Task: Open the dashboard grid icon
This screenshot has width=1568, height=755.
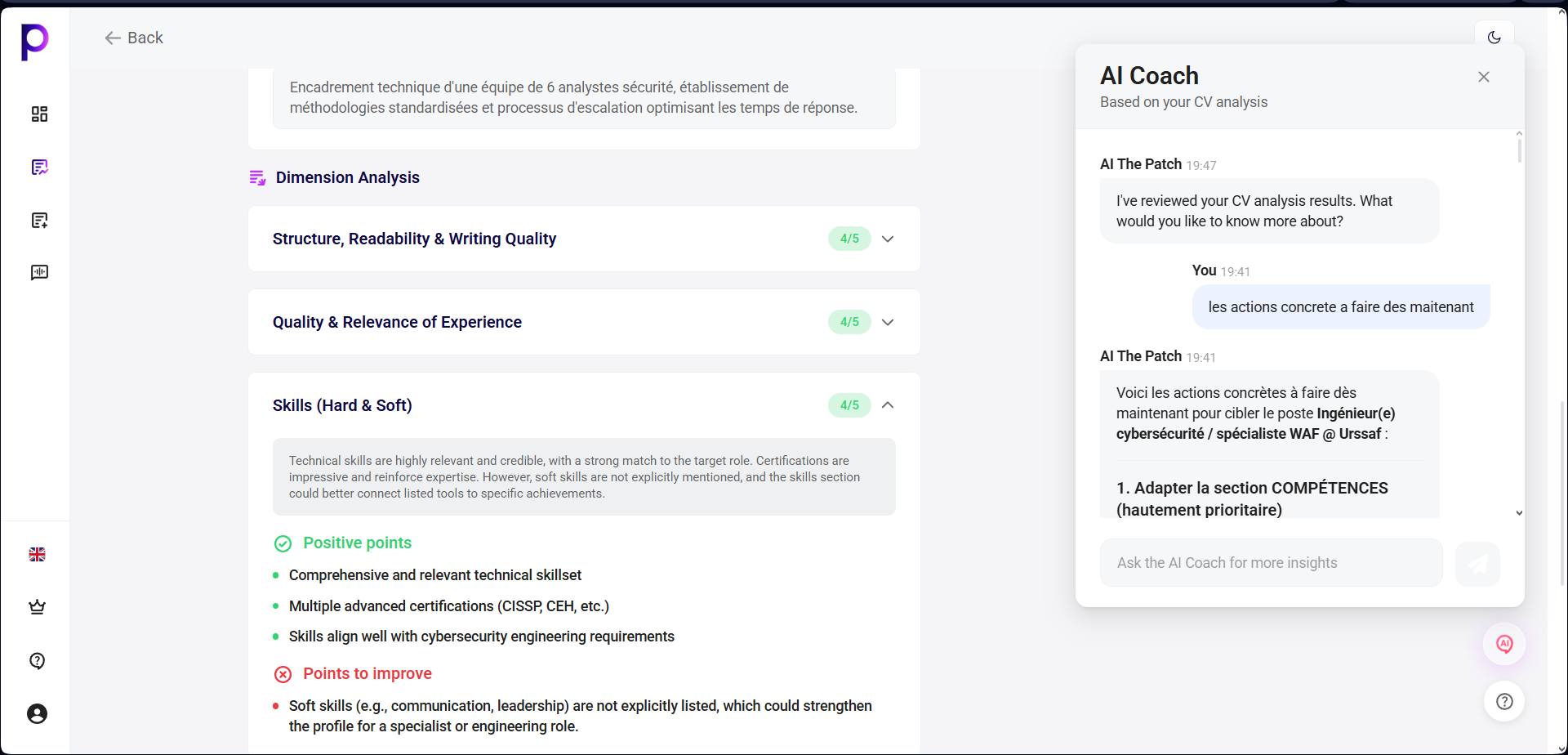Action: point(39,114)
